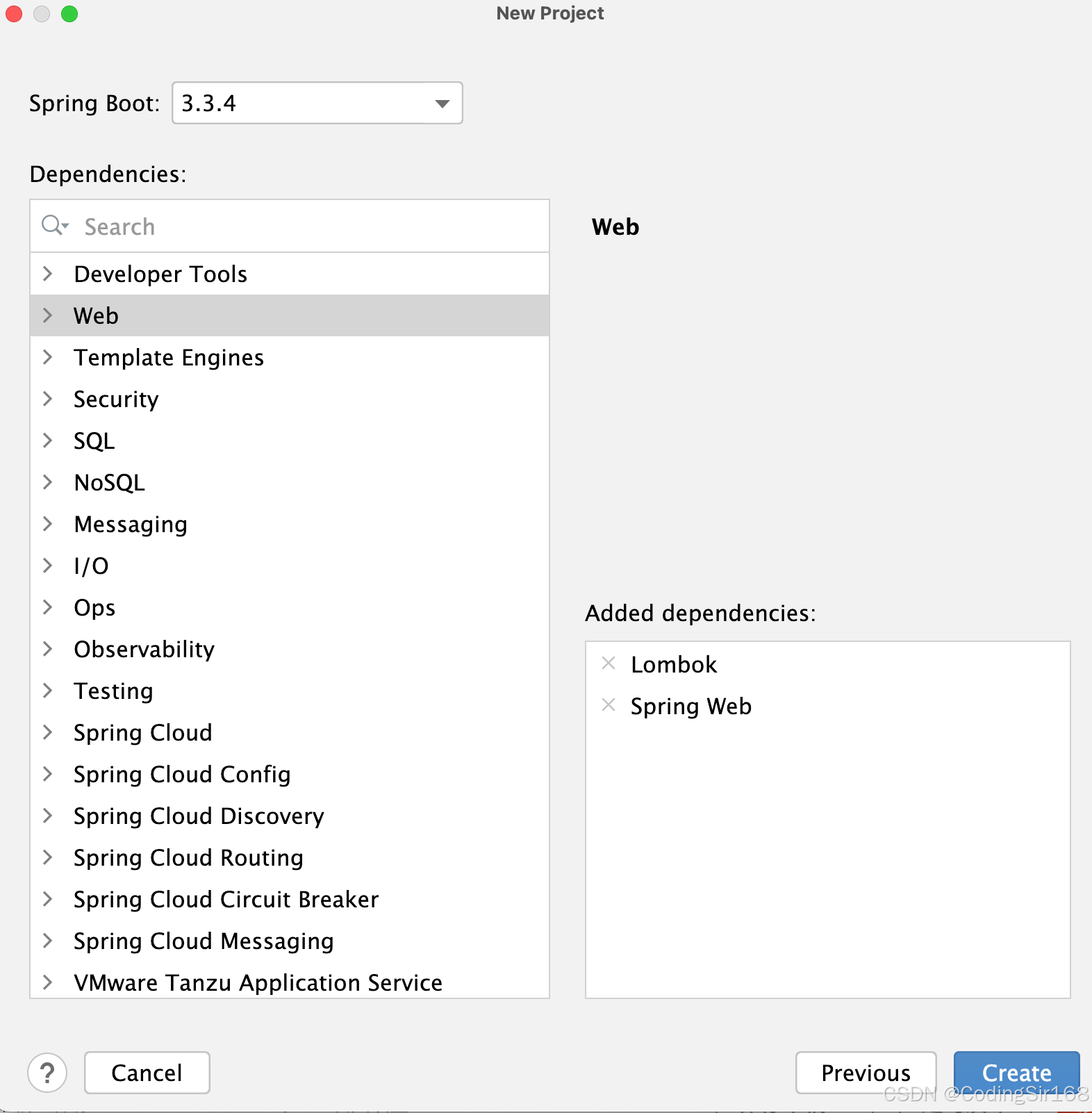This screenshot has width=1092, height=1113.
Task: Click the Create button
Action: pyautogui.click(x=1016, y=1073)
